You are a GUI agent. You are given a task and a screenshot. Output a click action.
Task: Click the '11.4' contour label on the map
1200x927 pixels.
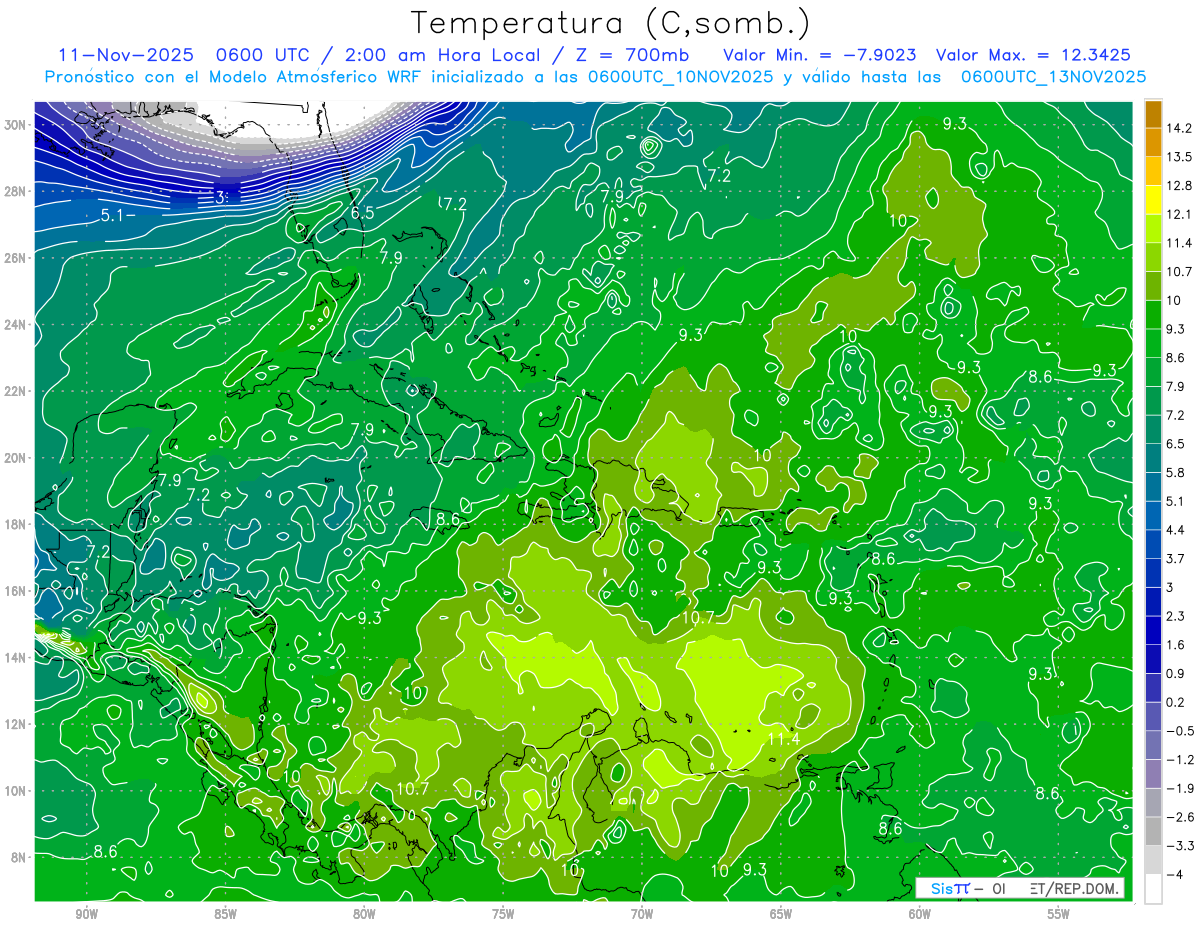784,739
